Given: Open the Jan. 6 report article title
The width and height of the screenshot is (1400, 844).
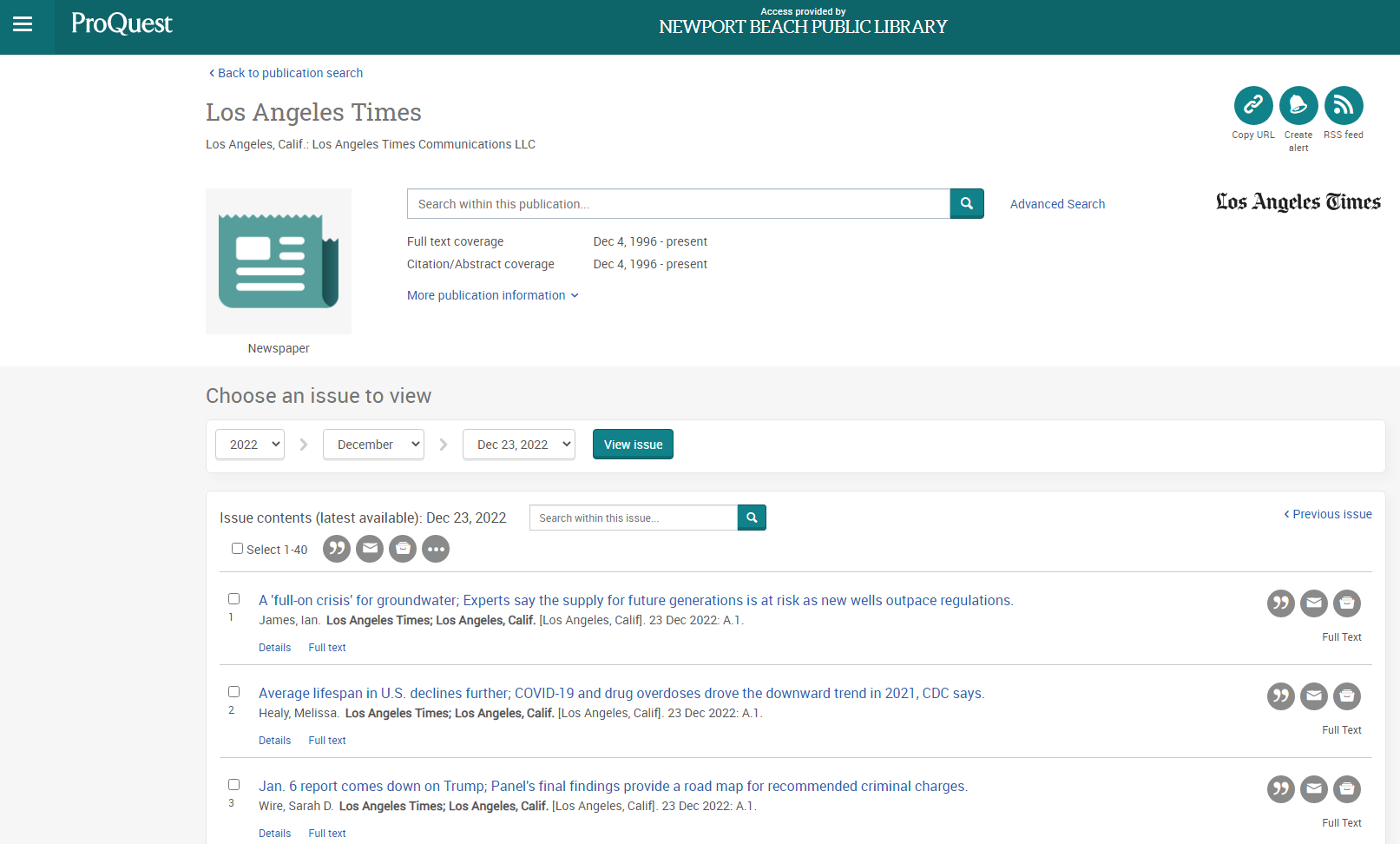Looking at the screenshot, I should [614, 786].
